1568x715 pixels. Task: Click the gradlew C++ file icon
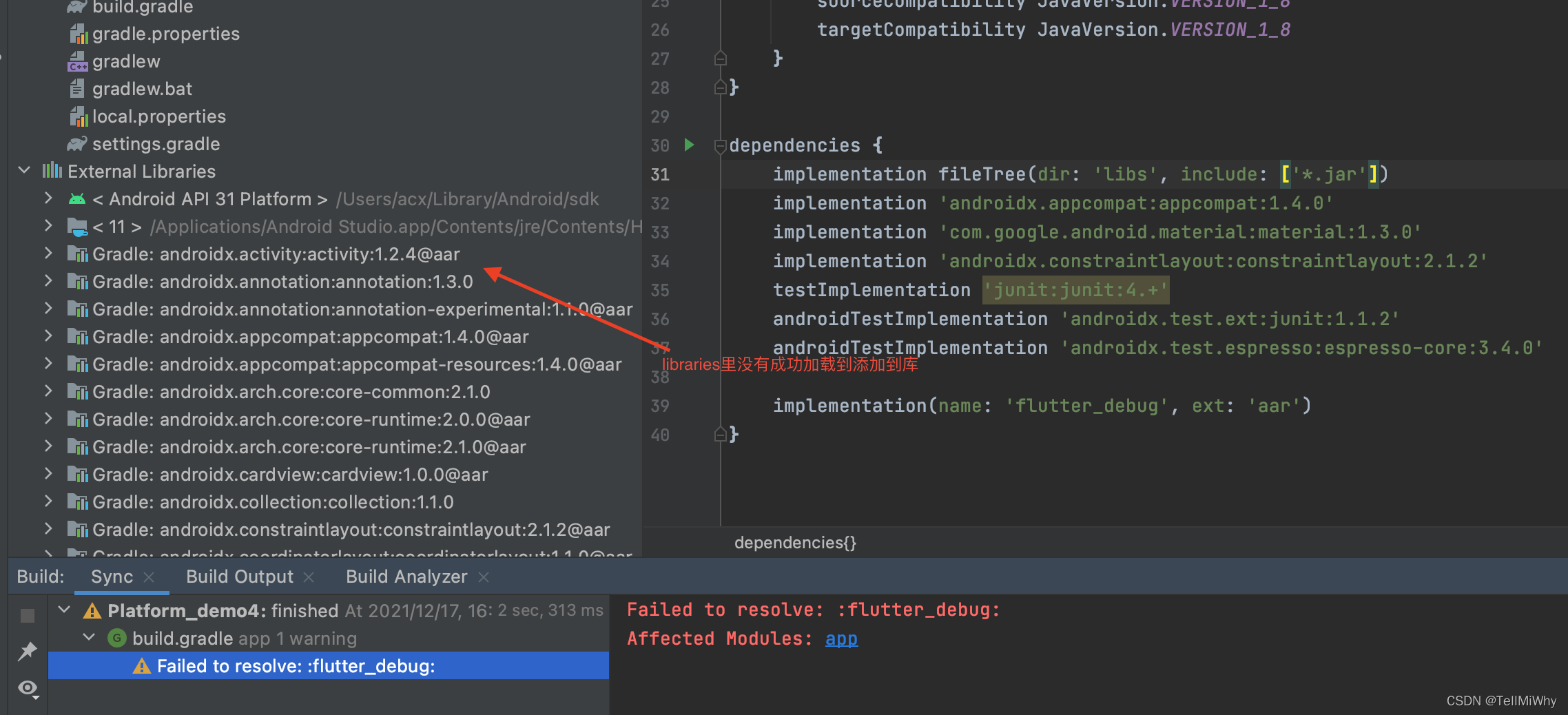(78, 61)
